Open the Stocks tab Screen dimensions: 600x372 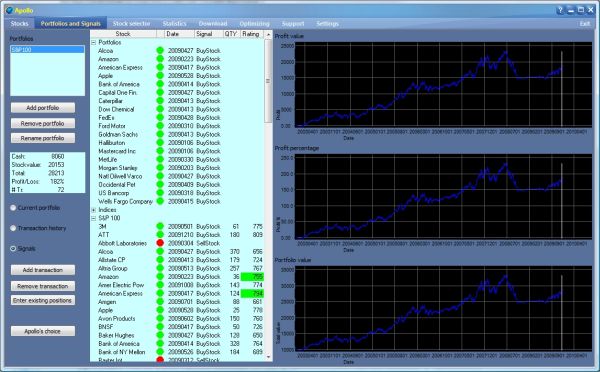(x=20, y=24)
